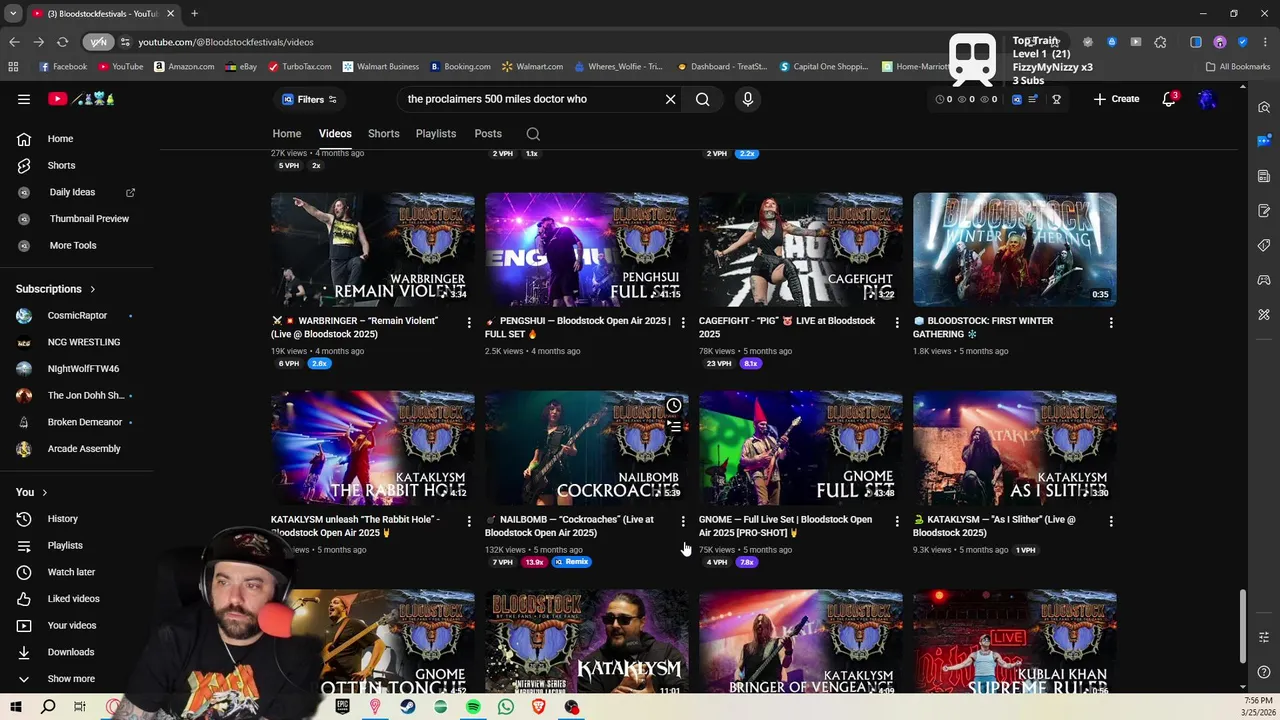The width and height of the screenshot is (1280, 720).
Task: Click trophy icon in vidIQ stats bar
Action: click(x=1056, y=99)
